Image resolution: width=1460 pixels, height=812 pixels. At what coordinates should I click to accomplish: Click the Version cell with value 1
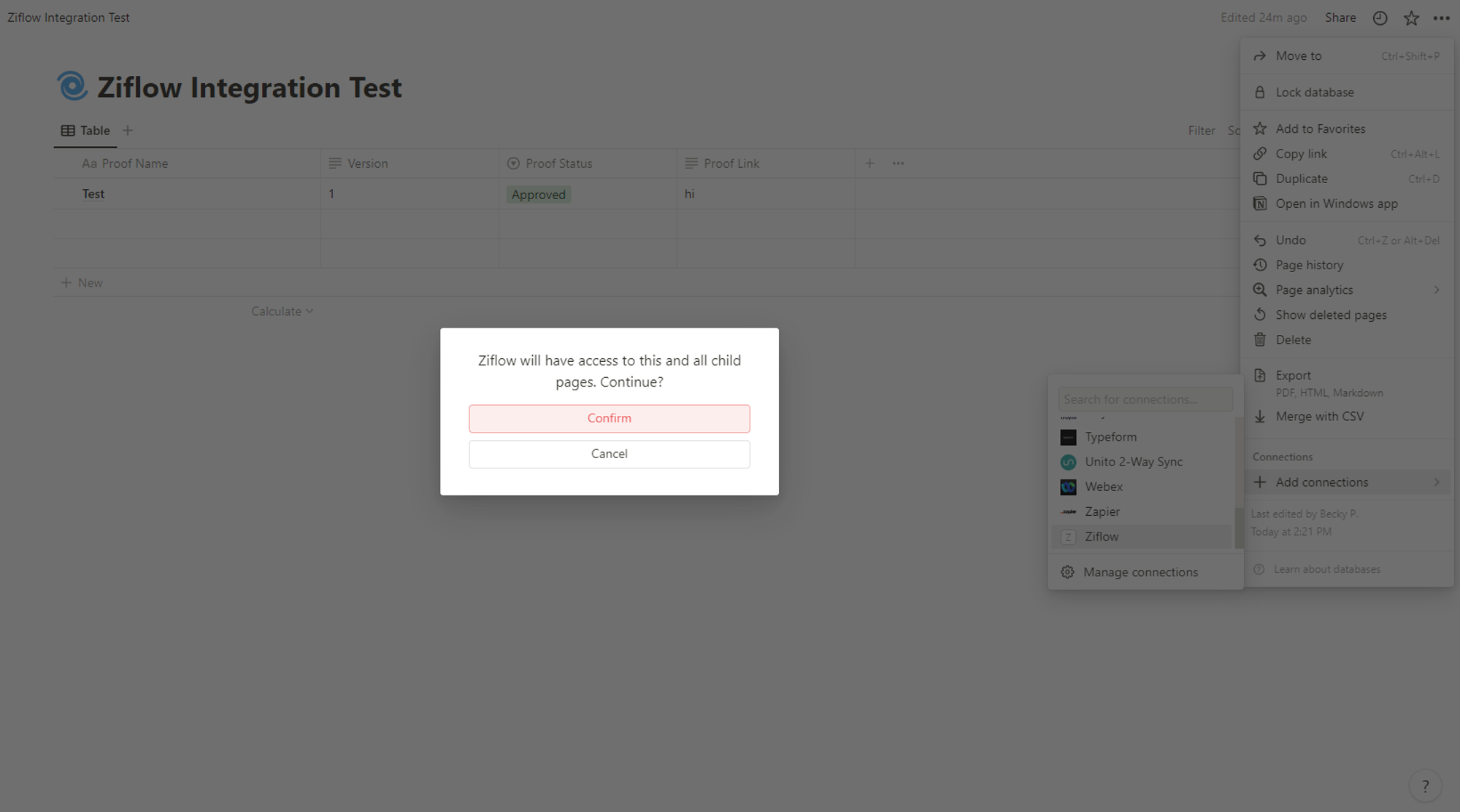[x=410, y=194]
